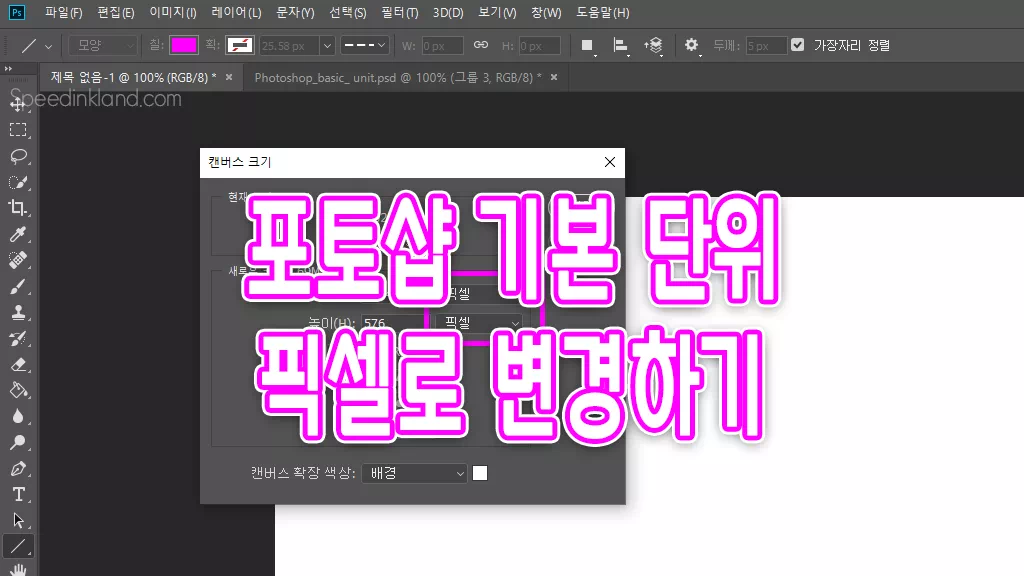Switch to the Photoshop_basic_ unit.psd tab
The width and height of the screenshot is (1024, 576).
(397, 77)
